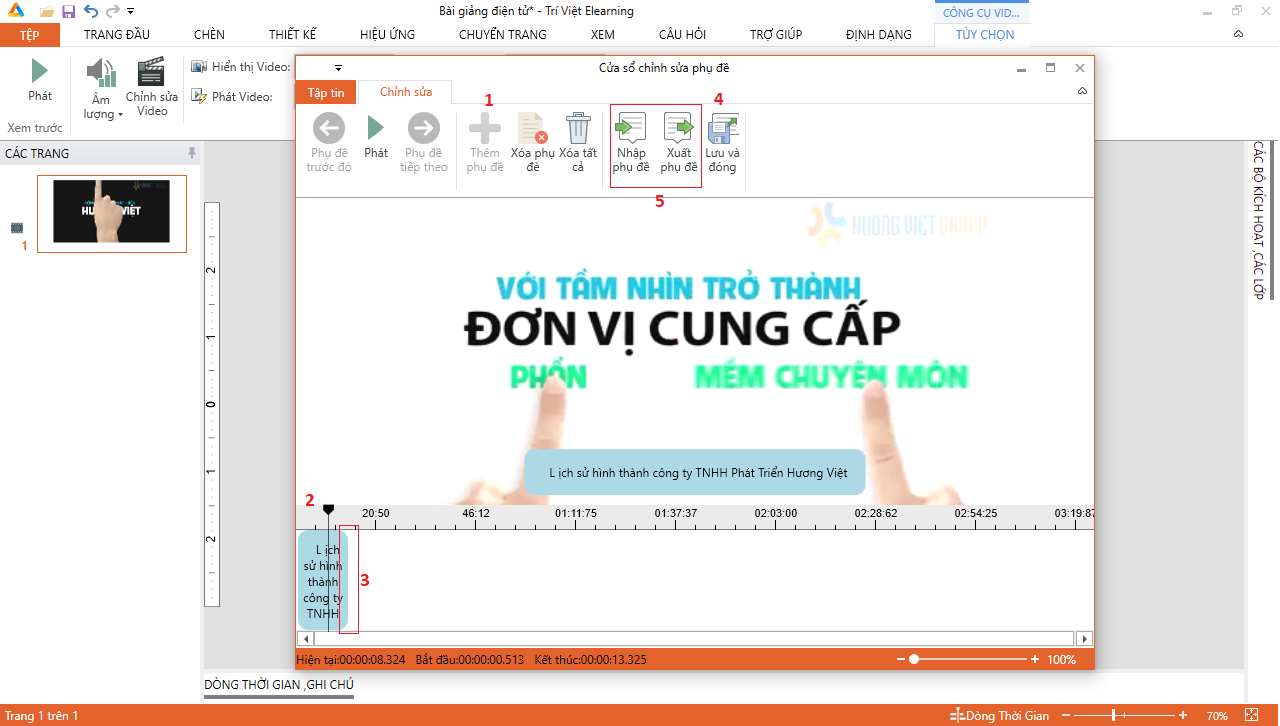Switch to the CÂU HỎI ribbon tab
The width and height of the screenshot is (1280, 726).
click(x=682, y=34)
